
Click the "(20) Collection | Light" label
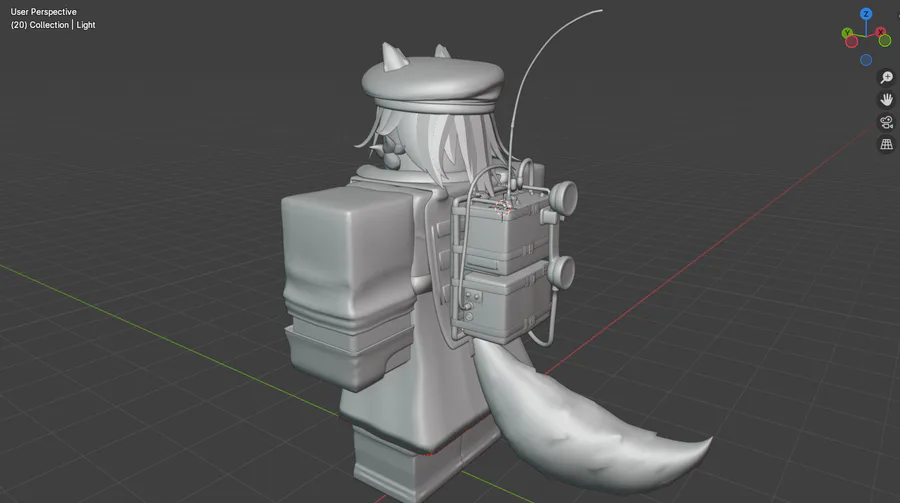pyautogui.click(x=53, y=25)
